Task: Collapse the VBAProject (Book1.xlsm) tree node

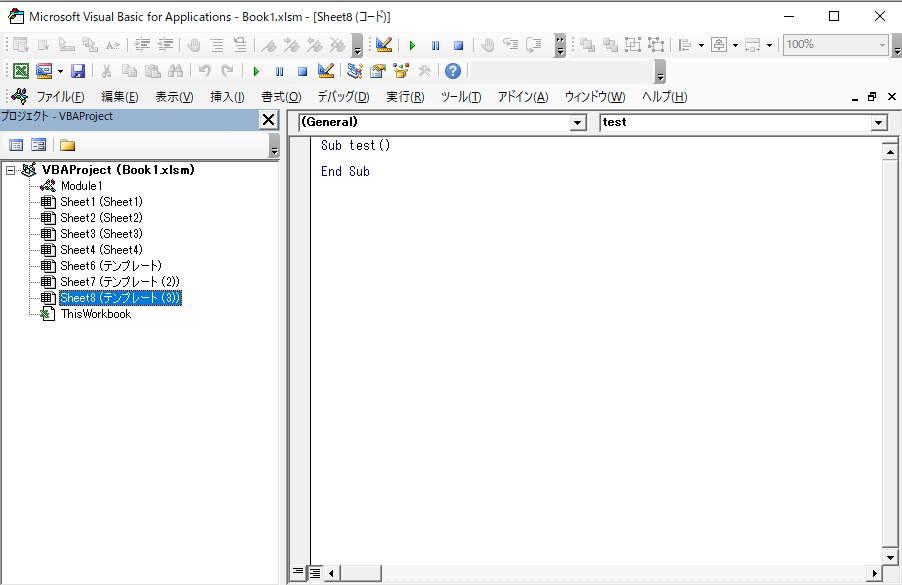Action: click(10, 170)
